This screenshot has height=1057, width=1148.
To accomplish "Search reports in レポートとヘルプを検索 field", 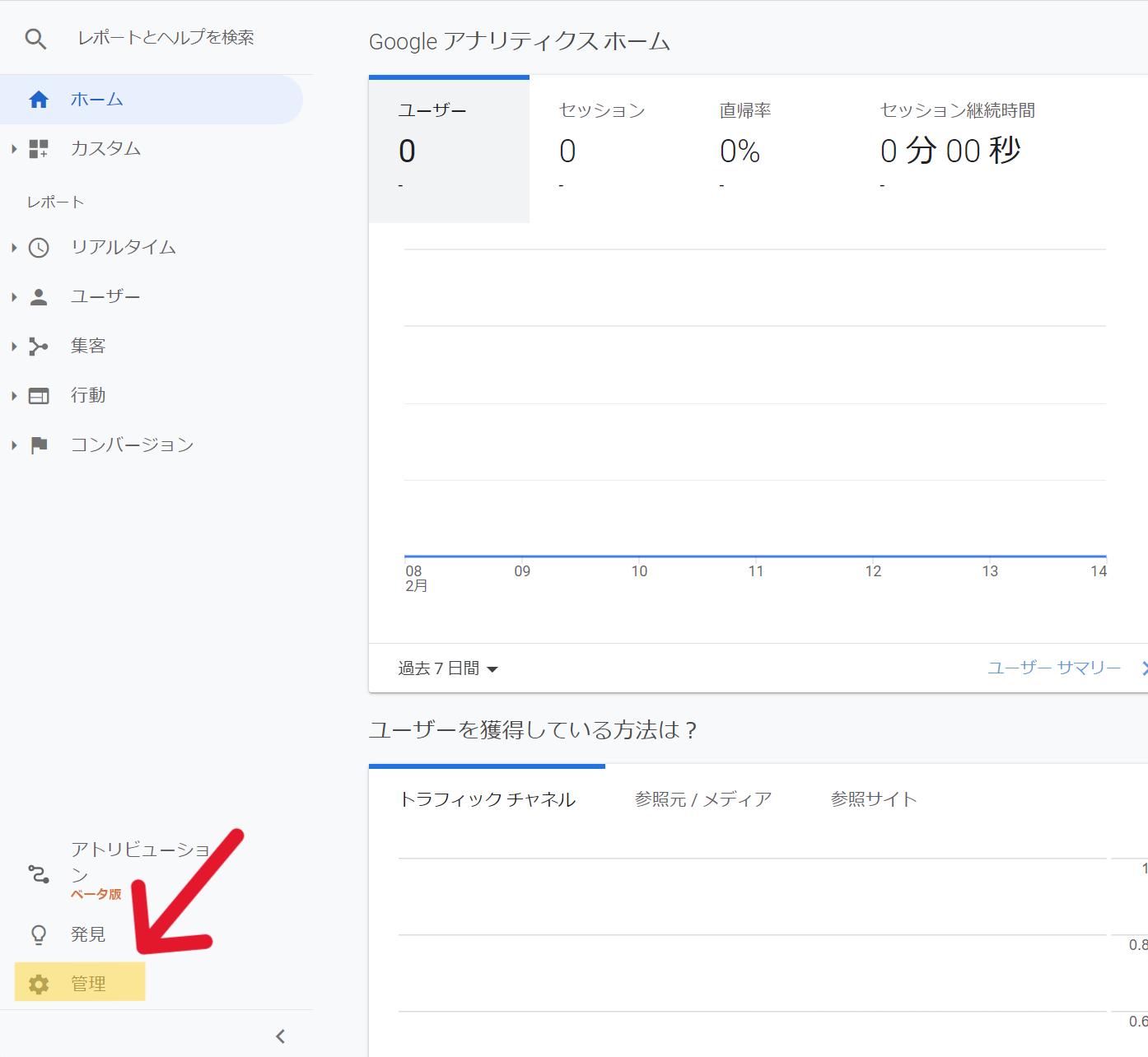I will tap(166, 38).
